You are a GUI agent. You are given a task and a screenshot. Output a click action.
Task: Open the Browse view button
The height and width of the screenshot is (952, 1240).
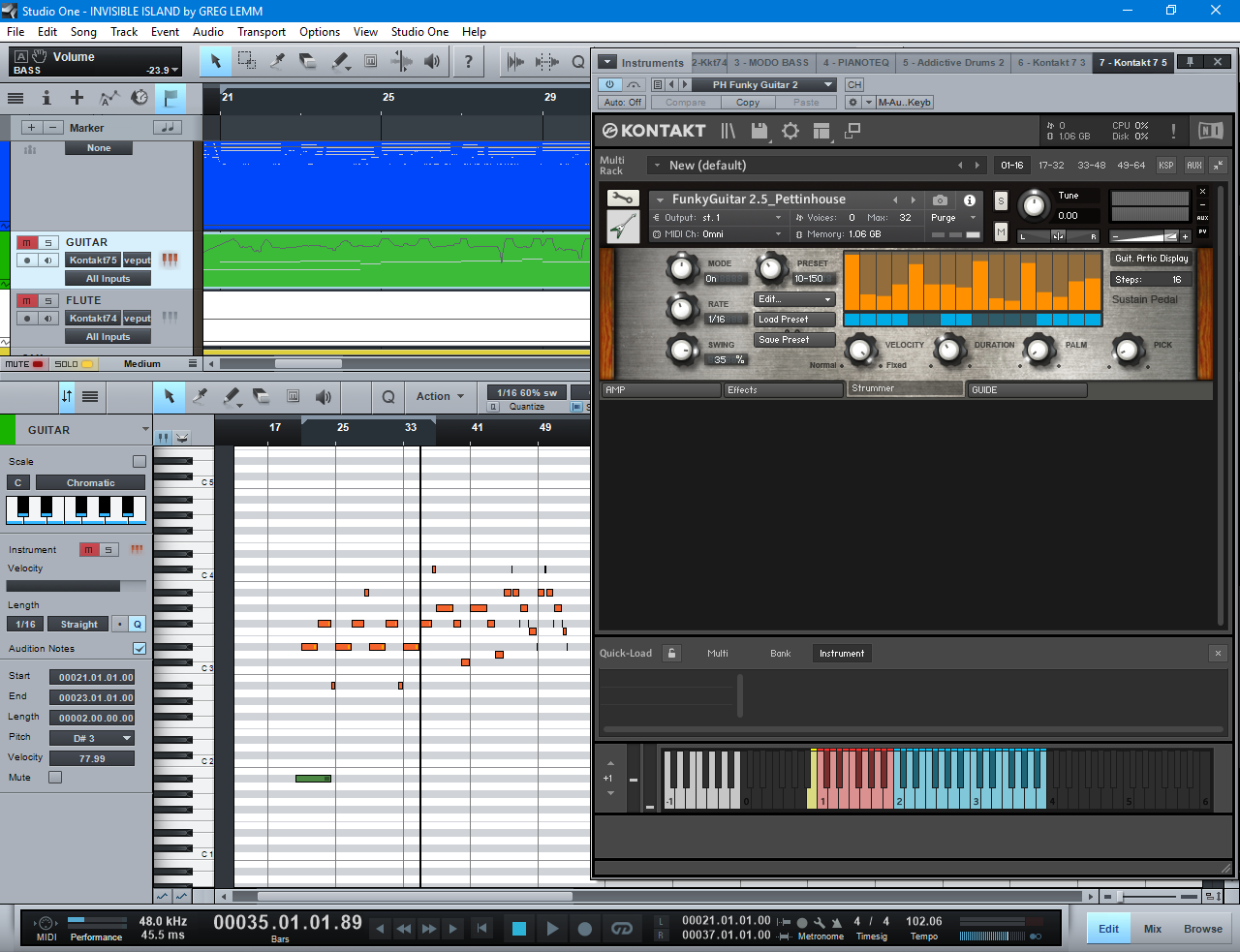coord(1203,929)
